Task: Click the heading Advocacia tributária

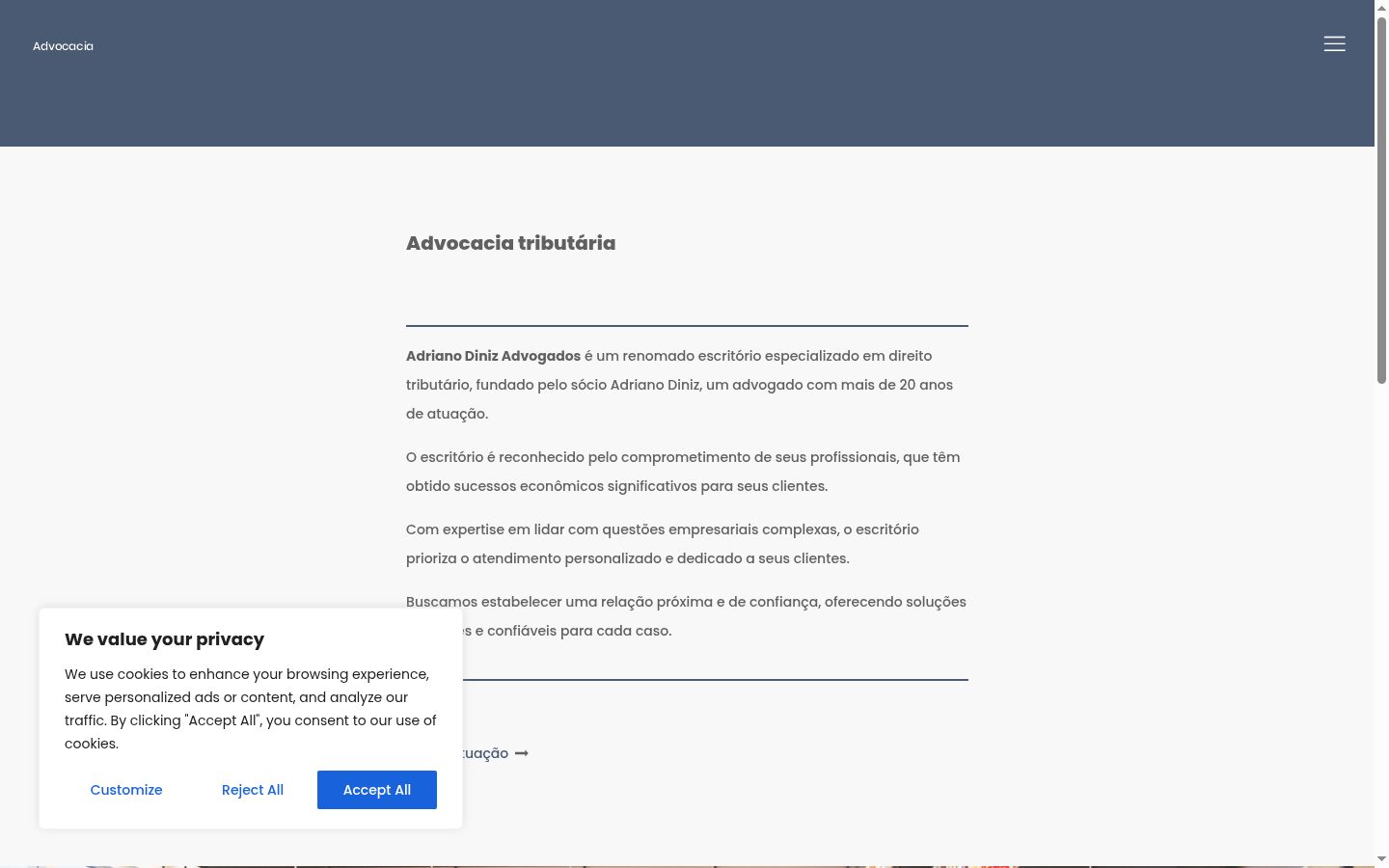Action: (x=510, y=243)
